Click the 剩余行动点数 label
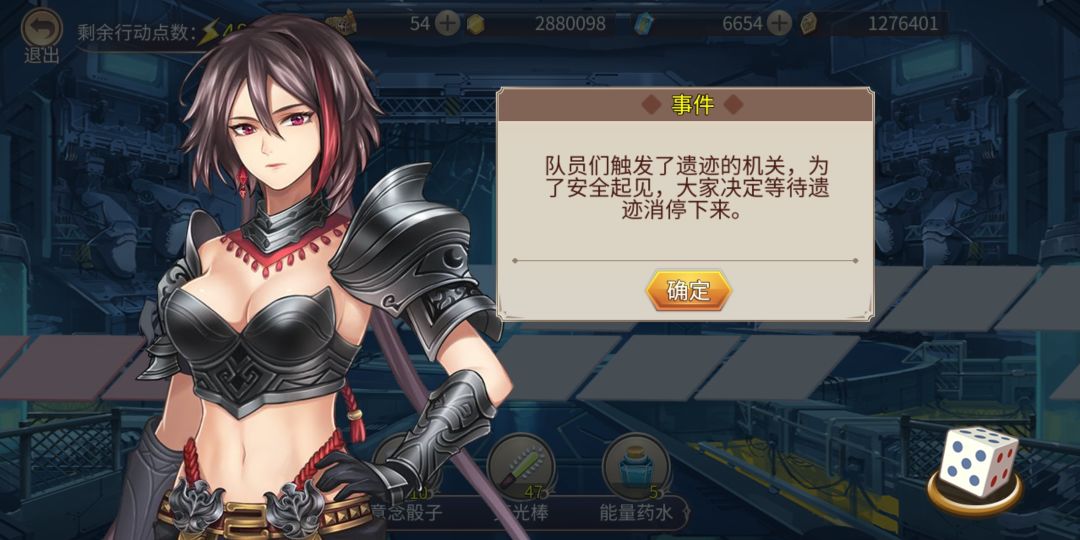1080x540 pixels. click(136, 32)
